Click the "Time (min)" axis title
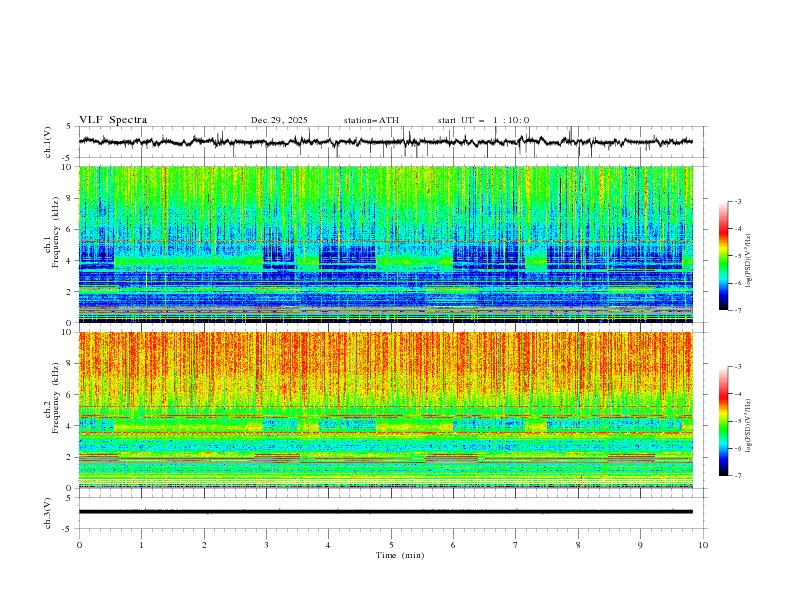Viewport: 792px width, 612px height. click(400, 555)
